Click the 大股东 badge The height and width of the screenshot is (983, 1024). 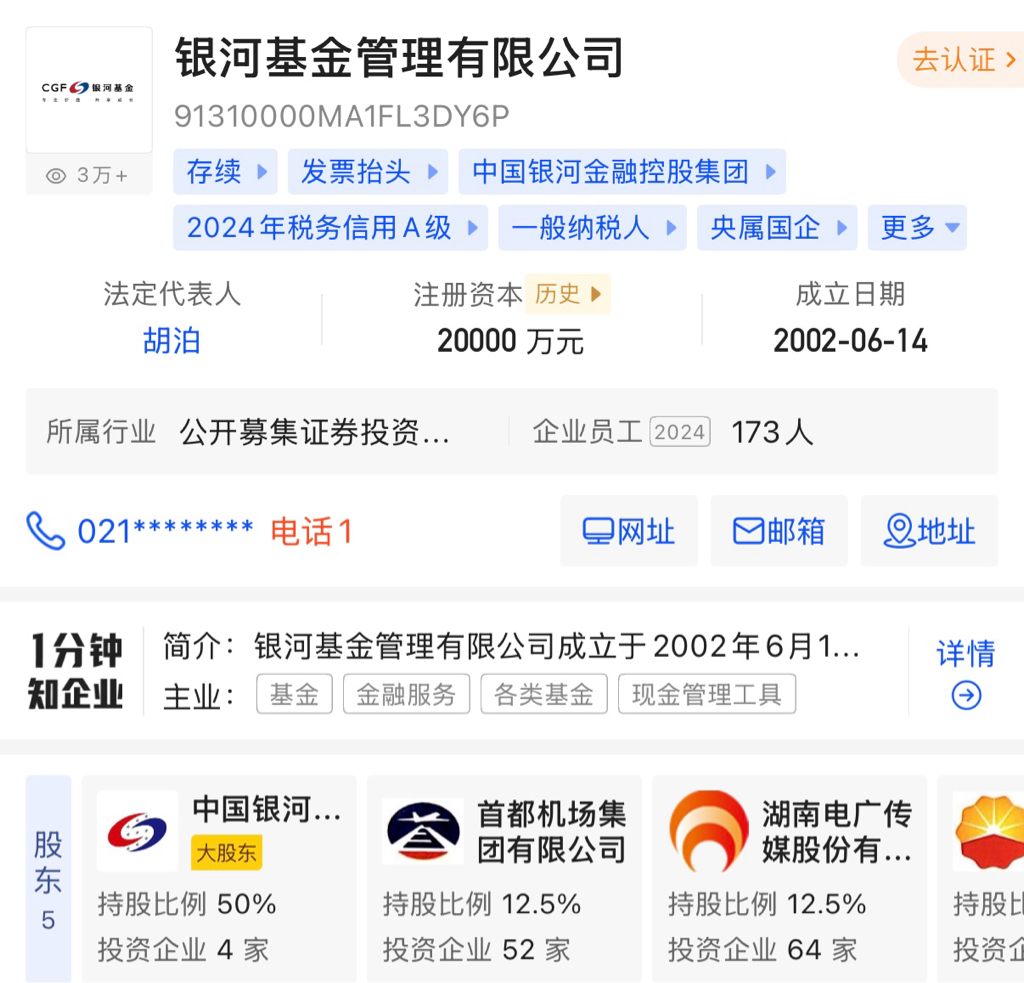click(227, 852)
